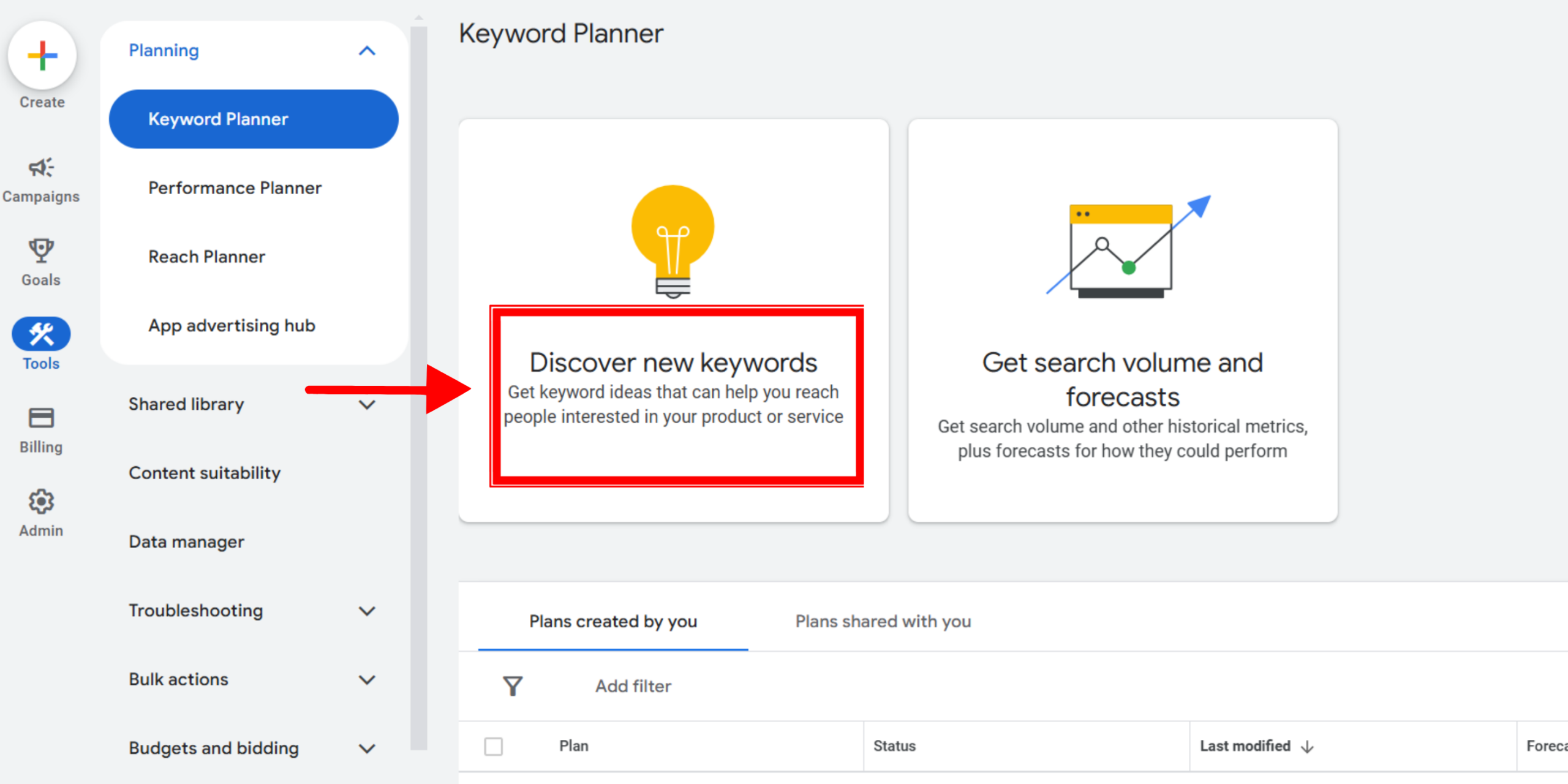Sort by the Status column header
This screenshot has height=784, width=1568.
click(894, 746)
